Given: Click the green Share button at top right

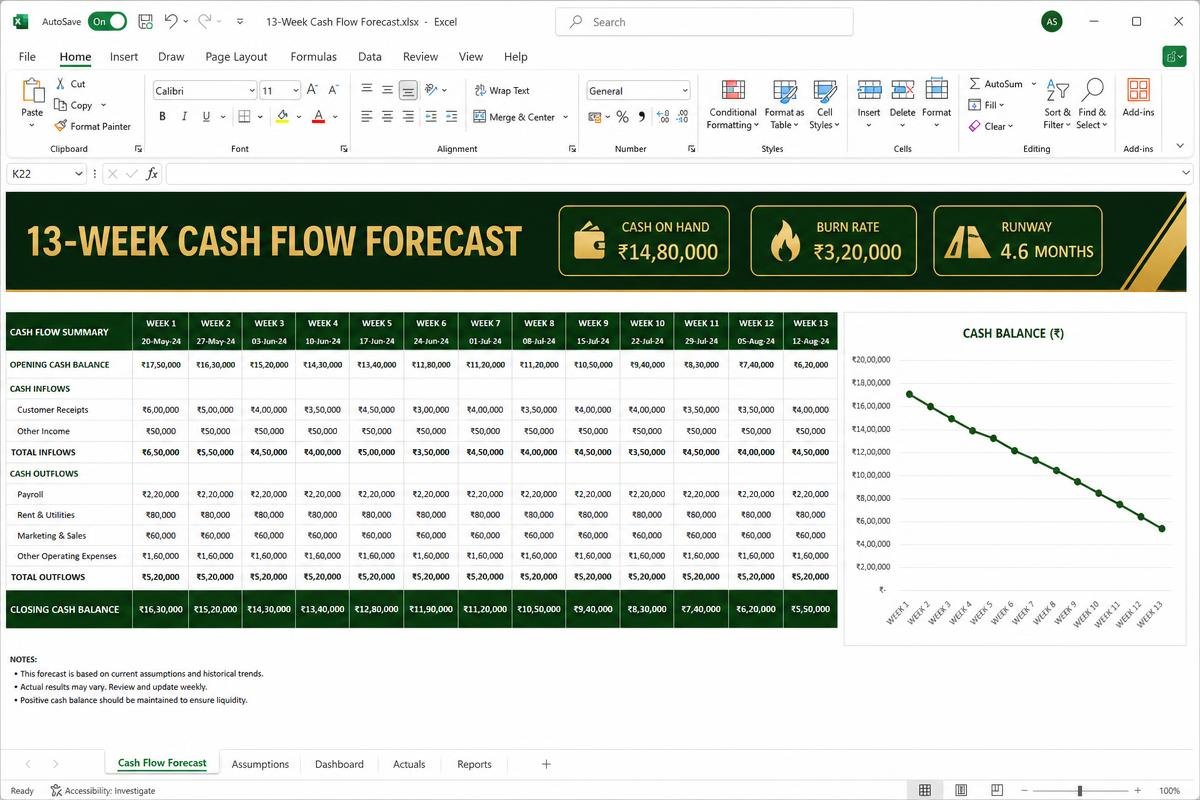Looking at the screenshot, I should [x=1174, y=57].
